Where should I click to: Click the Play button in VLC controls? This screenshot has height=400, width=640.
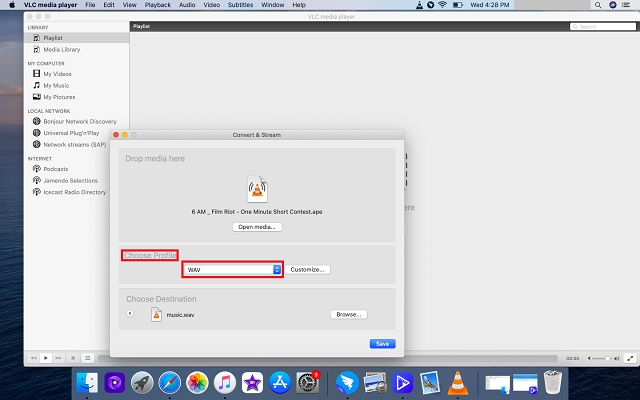pyautogui.click(x=46, y=358)
